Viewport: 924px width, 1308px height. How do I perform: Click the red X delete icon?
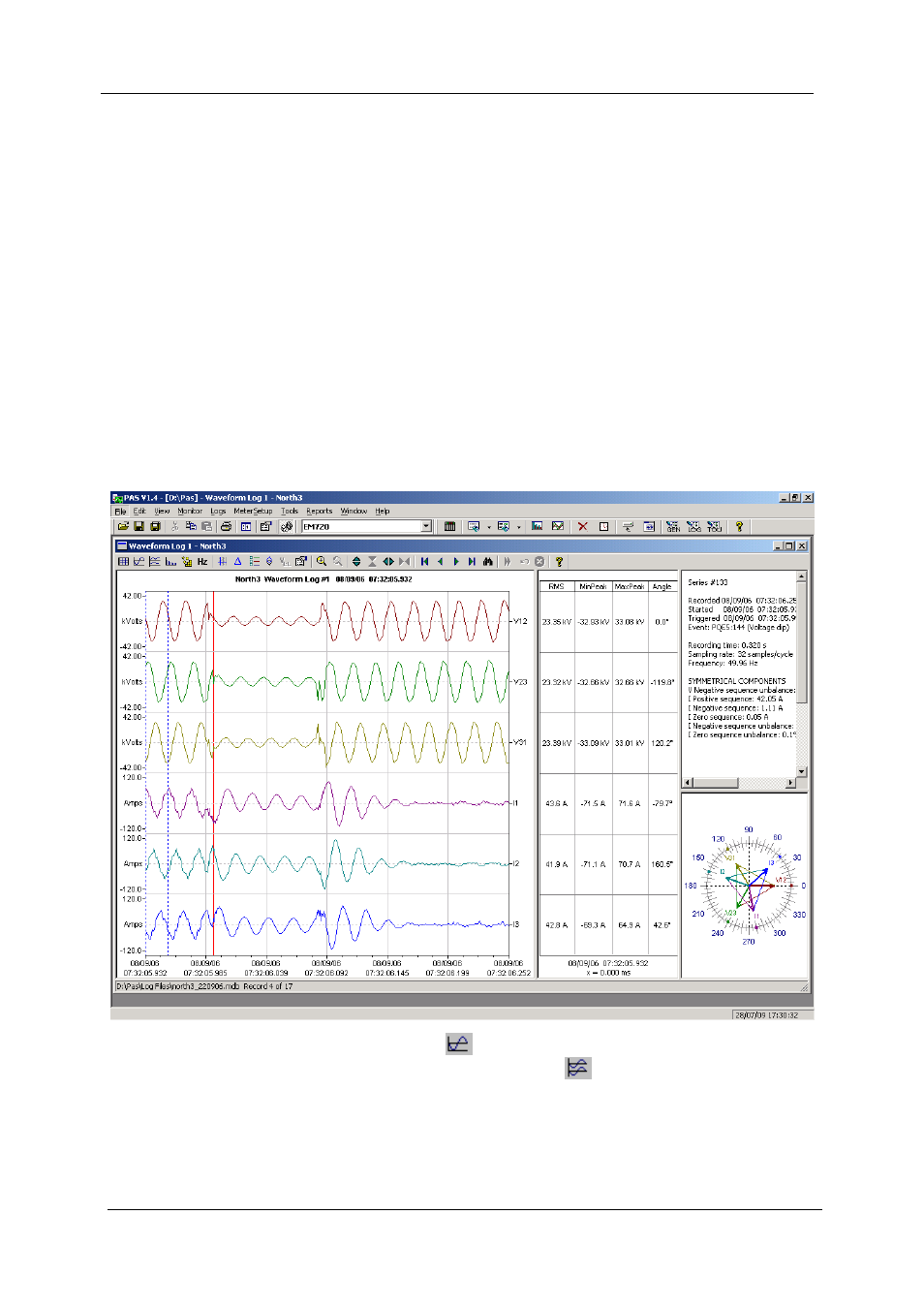[x=583, y=526]
